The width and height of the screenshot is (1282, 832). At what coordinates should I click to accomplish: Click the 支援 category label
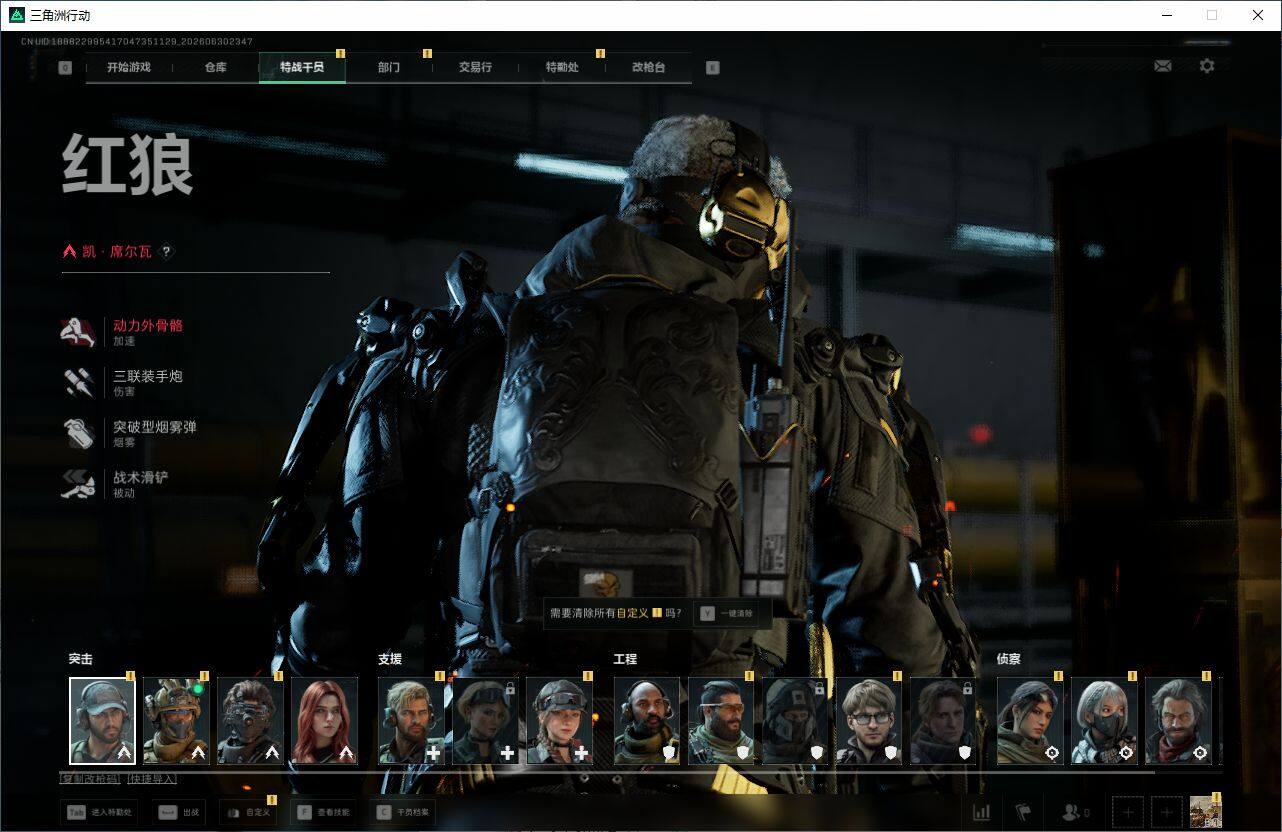tap(390, 659)
